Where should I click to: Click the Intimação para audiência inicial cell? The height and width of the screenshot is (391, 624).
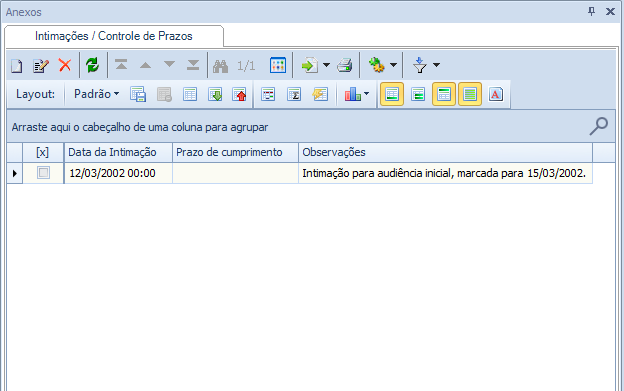pyautogui.click(x=446, y=173)
